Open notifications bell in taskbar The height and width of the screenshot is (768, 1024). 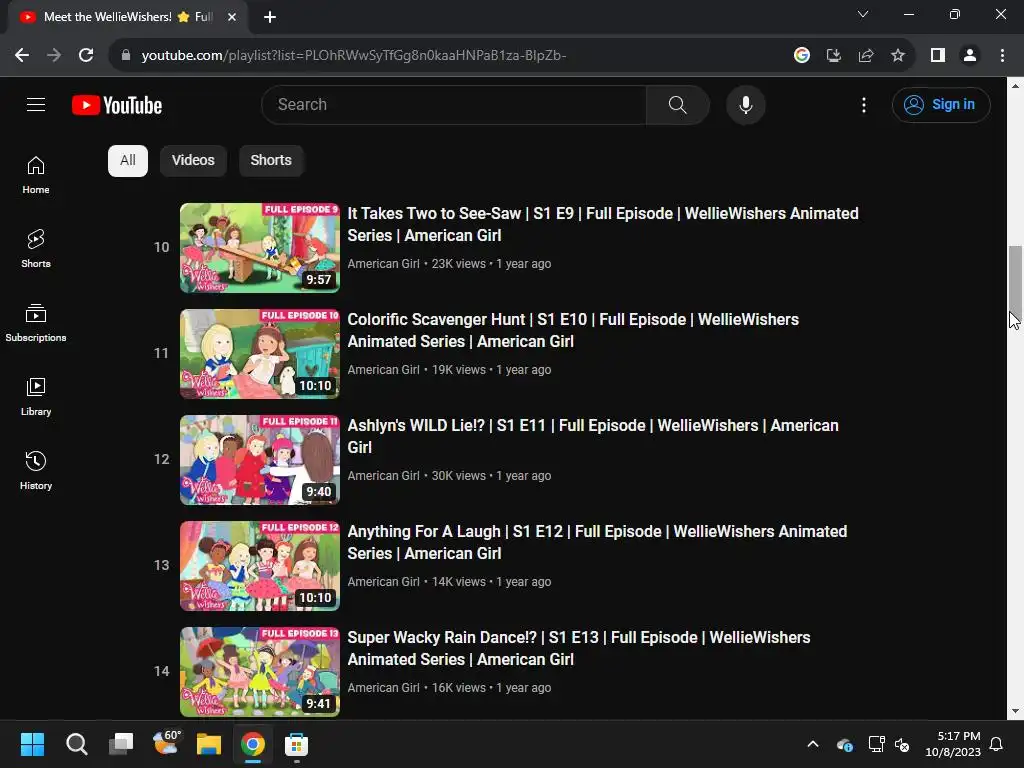[x=997, y=744]
